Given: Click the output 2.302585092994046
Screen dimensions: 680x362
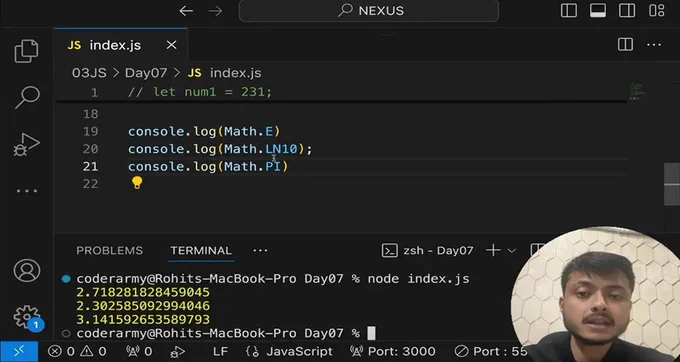Looking at the screenshot, I should click(x=143, y=306).
